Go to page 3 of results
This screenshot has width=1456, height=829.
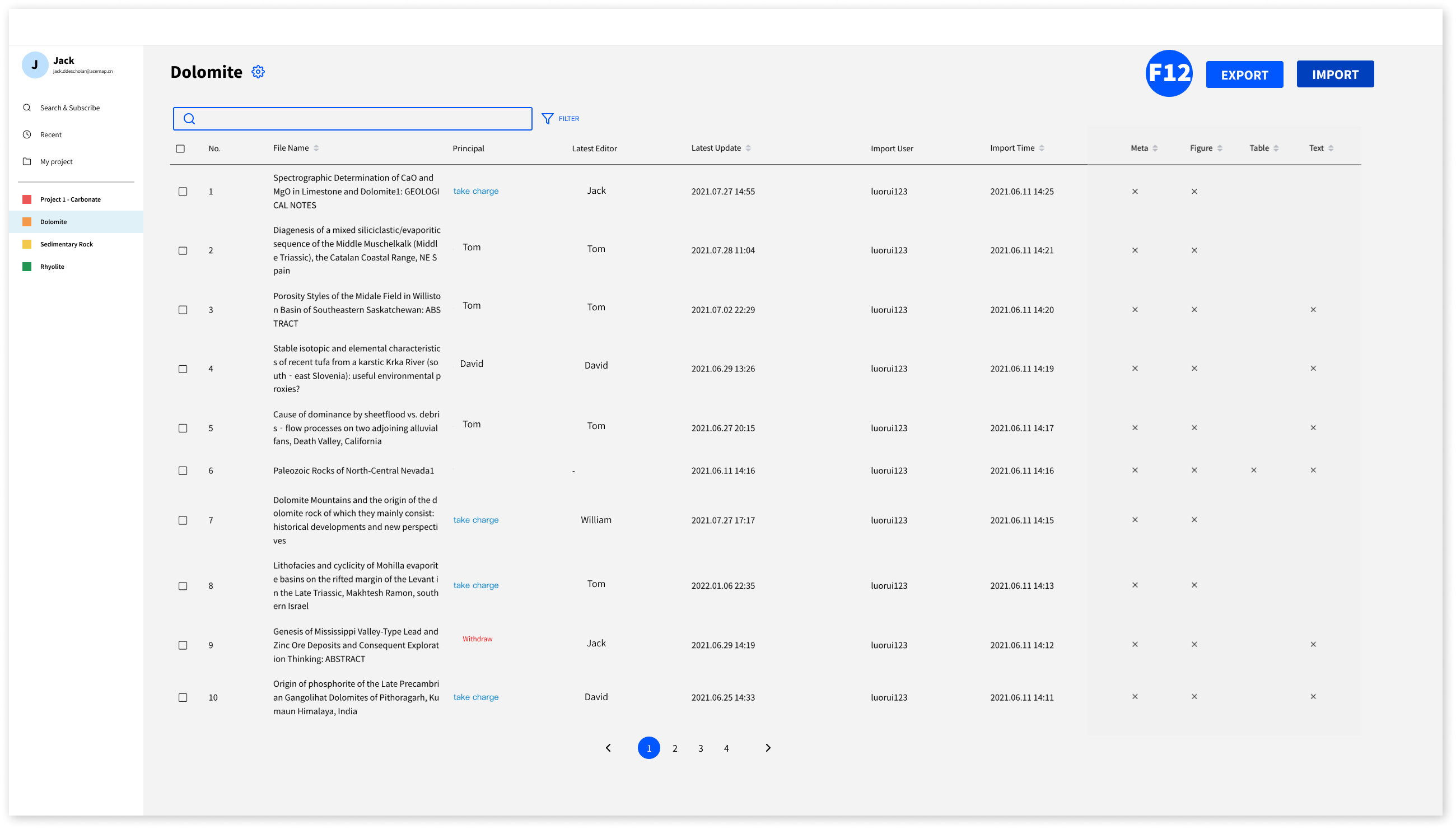[x=700, y=748]
